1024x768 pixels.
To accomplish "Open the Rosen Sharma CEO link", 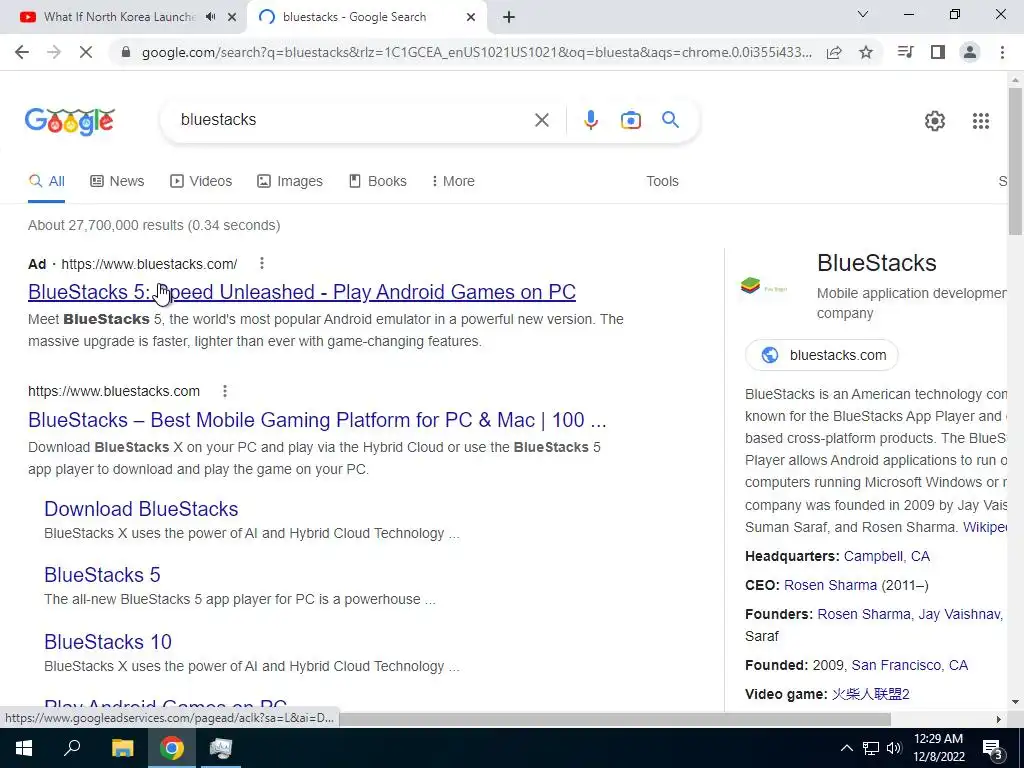I will pos(830,585).
